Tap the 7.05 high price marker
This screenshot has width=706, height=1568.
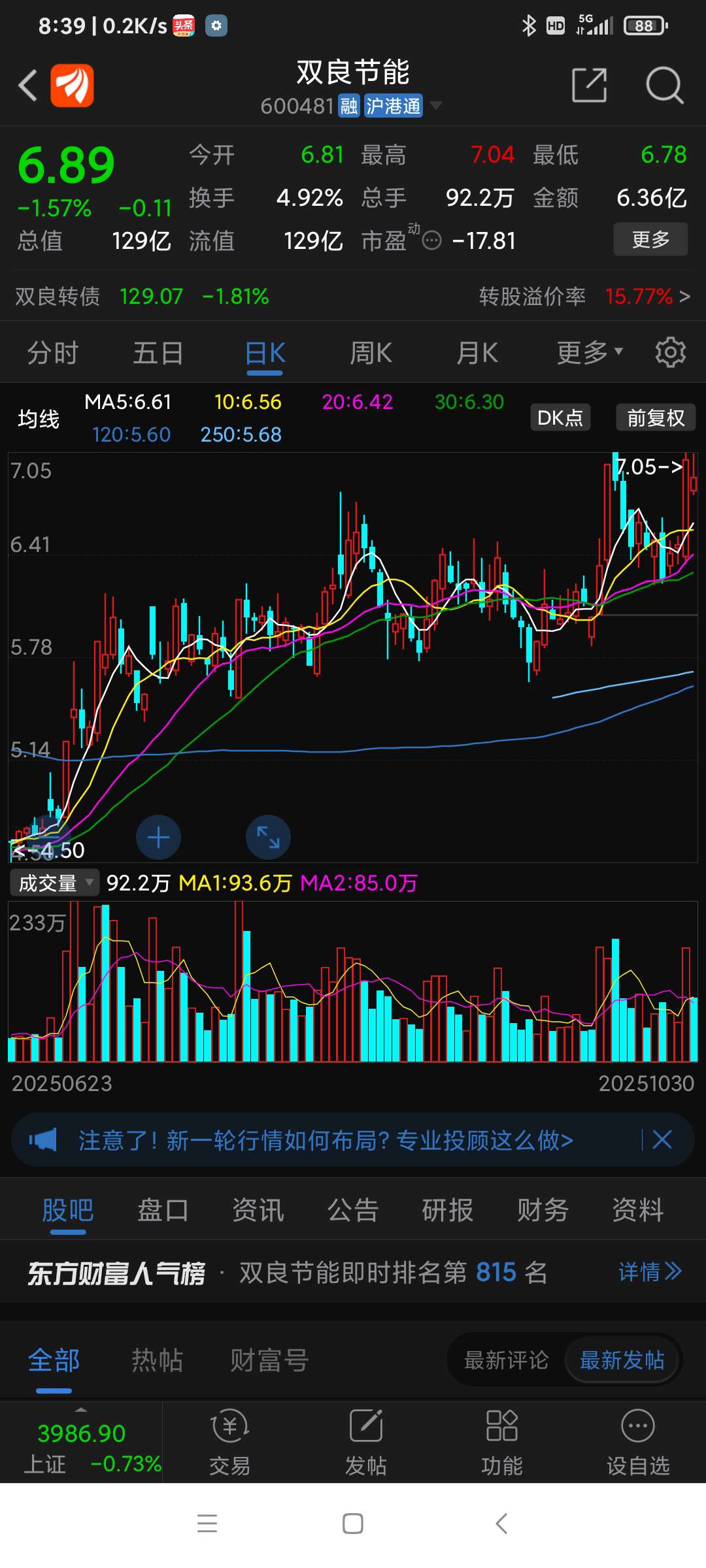tap(649, 466)
